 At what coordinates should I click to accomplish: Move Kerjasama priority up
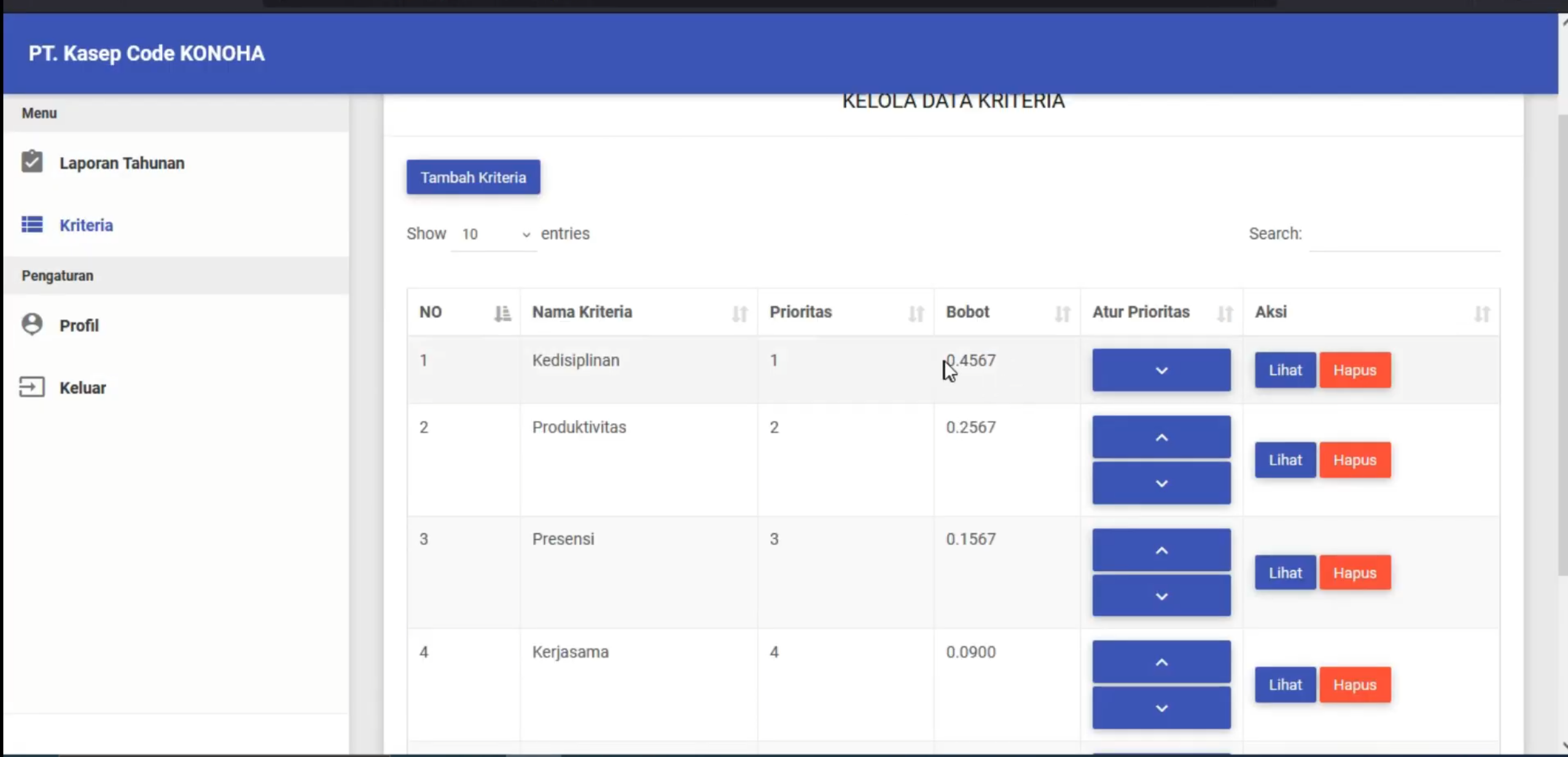tap(1161, 662)
